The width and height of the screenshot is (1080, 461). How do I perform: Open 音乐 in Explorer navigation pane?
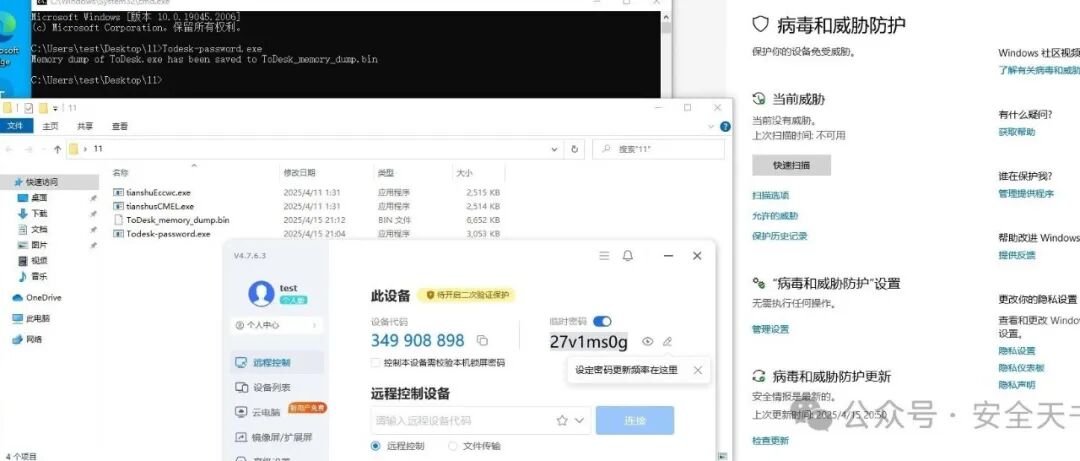coord(39,276)
